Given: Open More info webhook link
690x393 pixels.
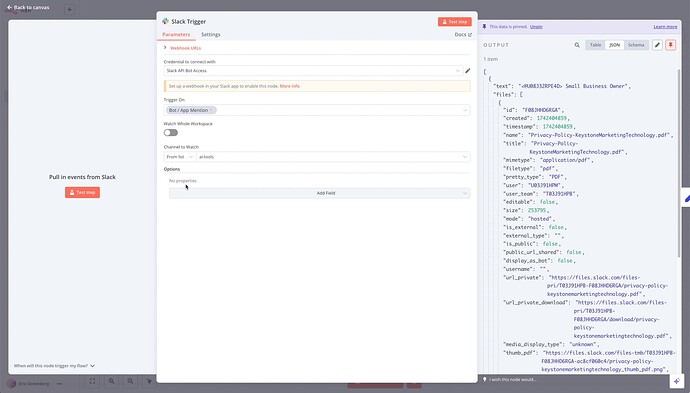Looking at the screenshot, I should tap(290, 86).
